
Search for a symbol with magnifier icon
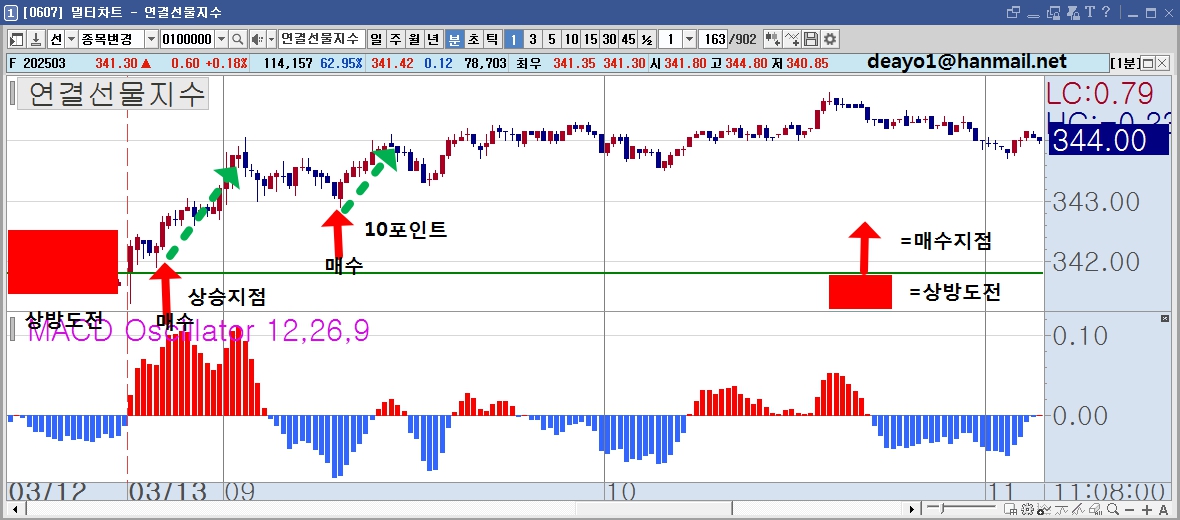[x=238, y=39]
